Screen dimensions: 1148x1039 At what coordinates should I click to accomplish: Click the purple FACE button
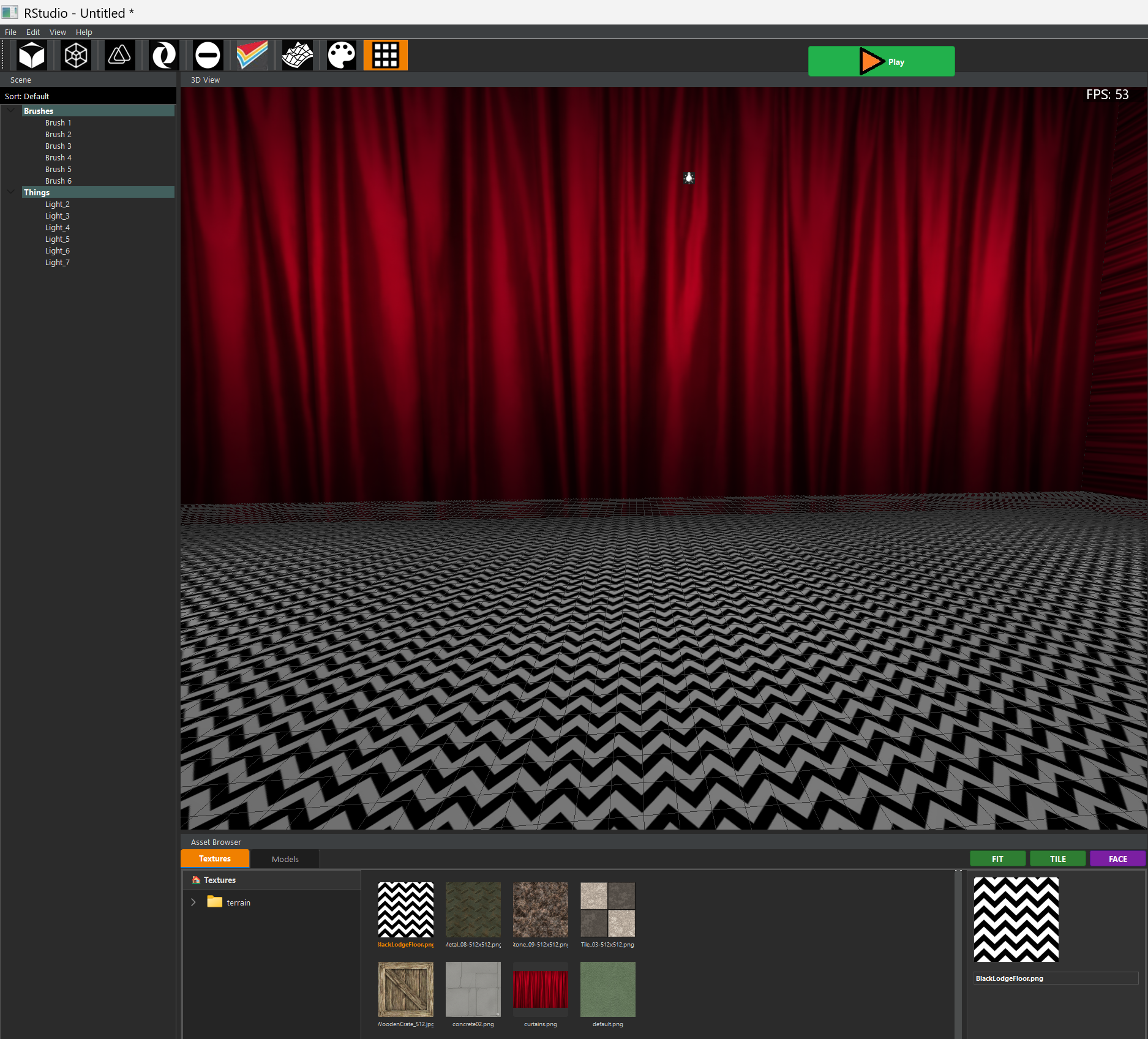click(x=1117, y=859)
